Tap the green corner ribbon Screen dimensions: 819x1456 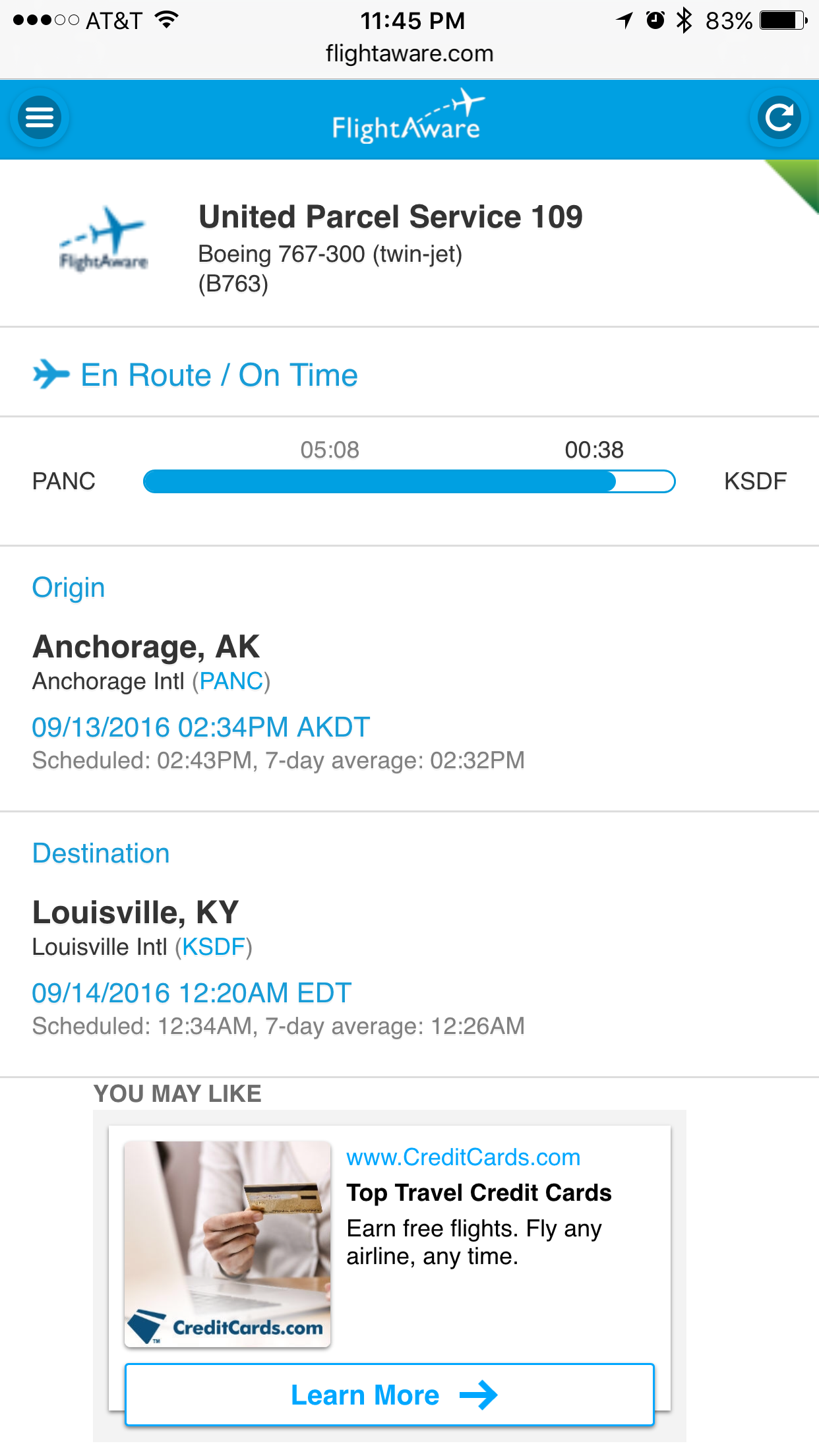pos(795,183)
